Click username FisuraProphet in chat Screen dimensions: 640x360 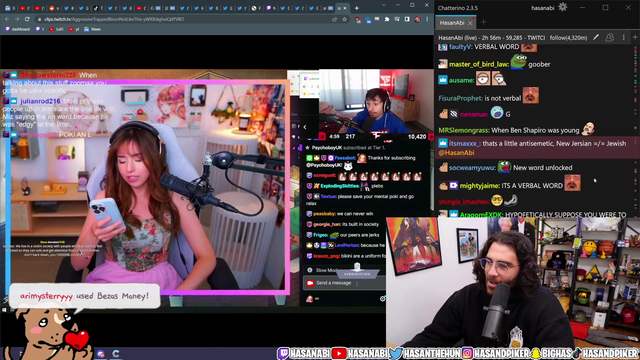(460, 98)
